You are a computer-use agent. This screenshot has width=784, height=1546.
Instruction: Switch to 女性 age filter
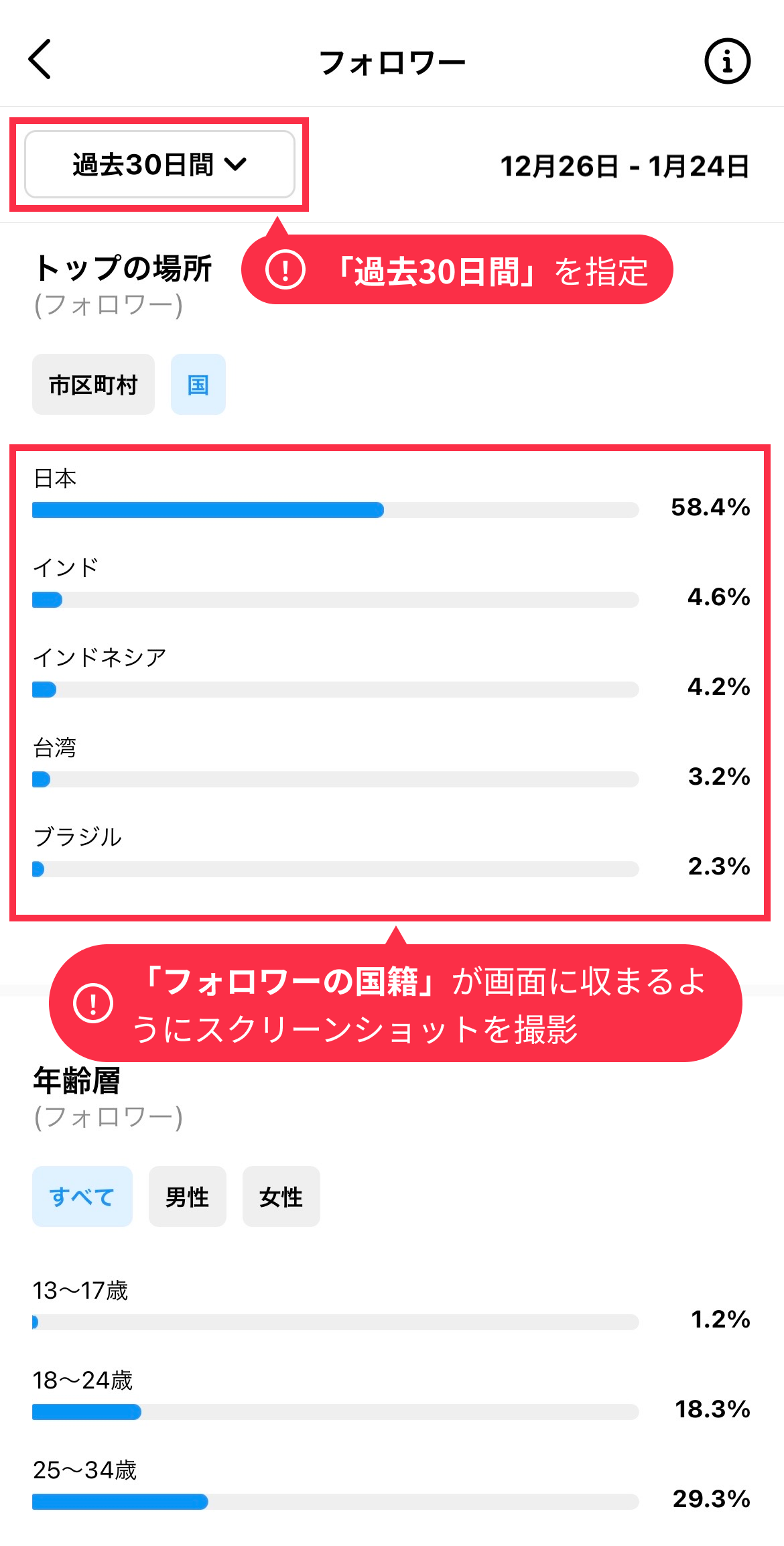click(281, 1196)
